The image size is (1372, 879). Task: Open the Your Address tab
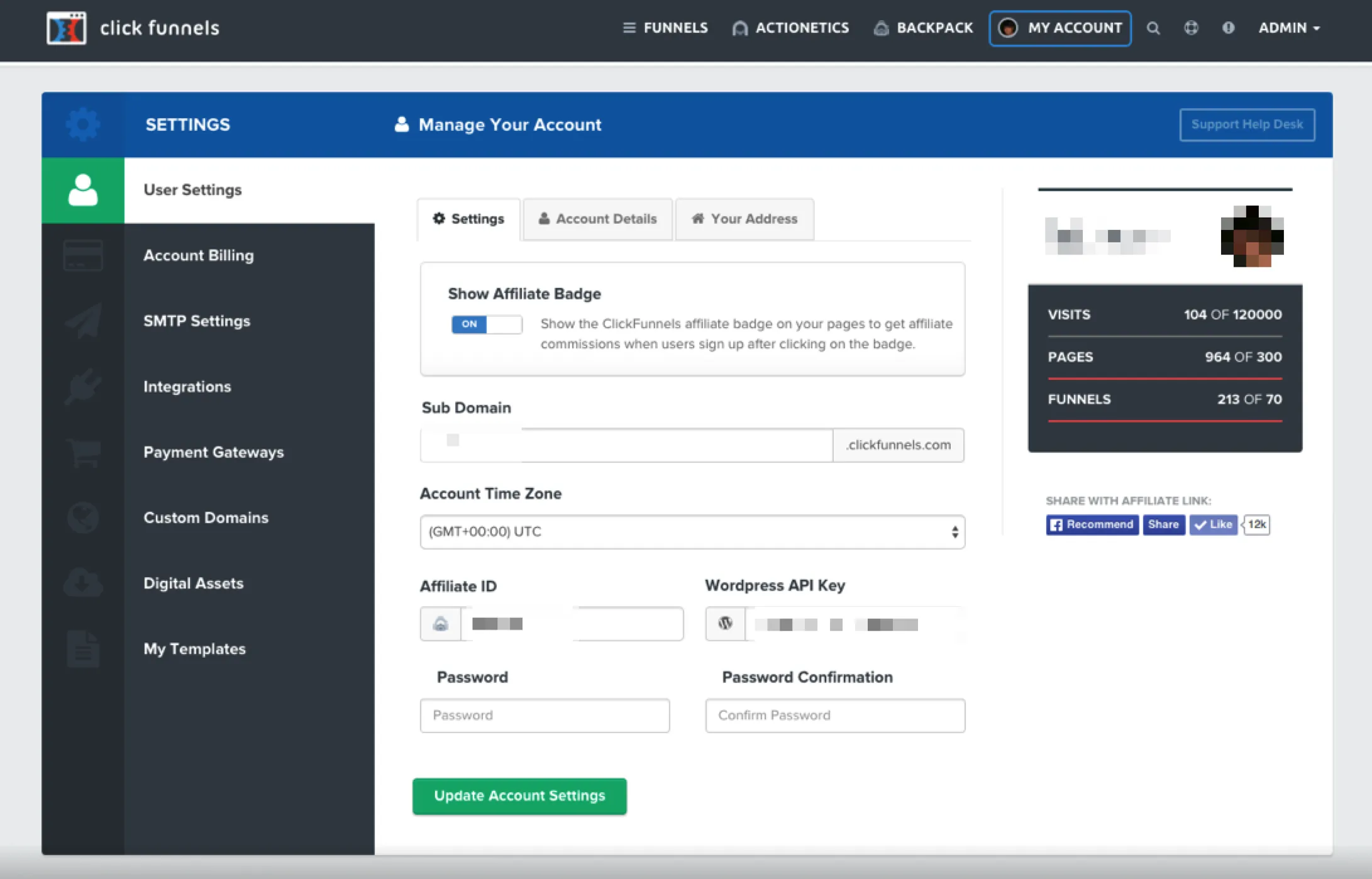tap(744, 219)
